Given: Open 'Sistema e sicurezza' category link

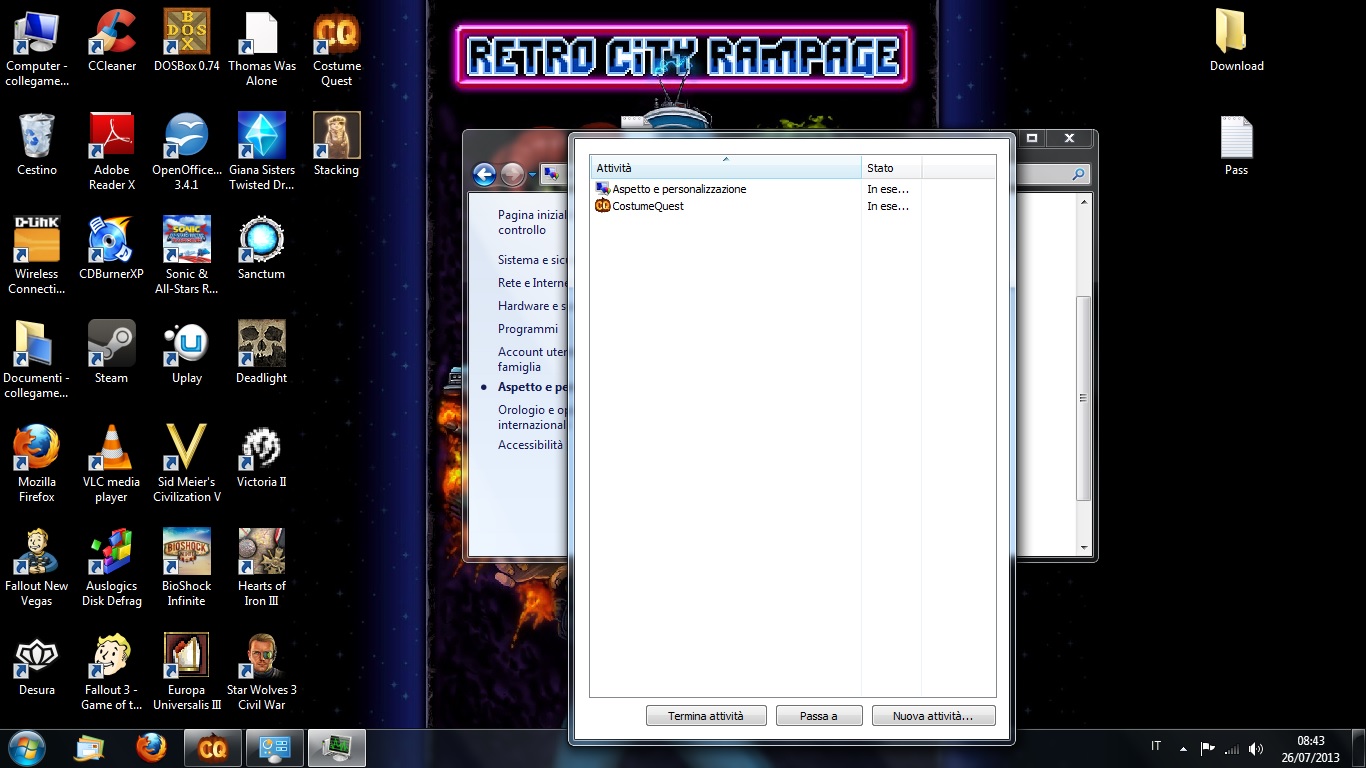Looking at the screenshot, I should pos(533,260).
